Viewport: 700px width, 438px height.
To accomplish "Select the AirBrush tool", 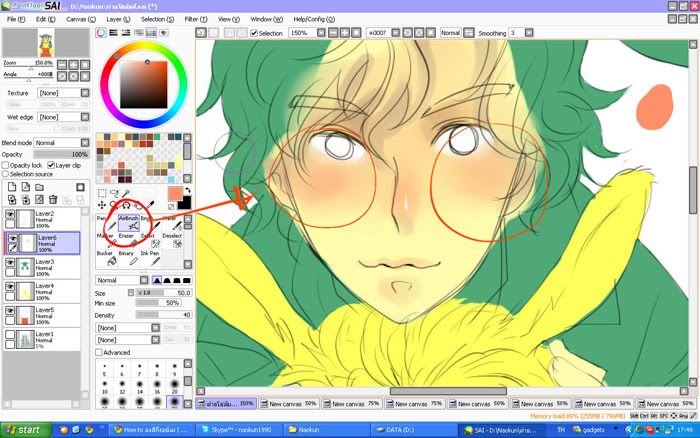I will [128, 222].
